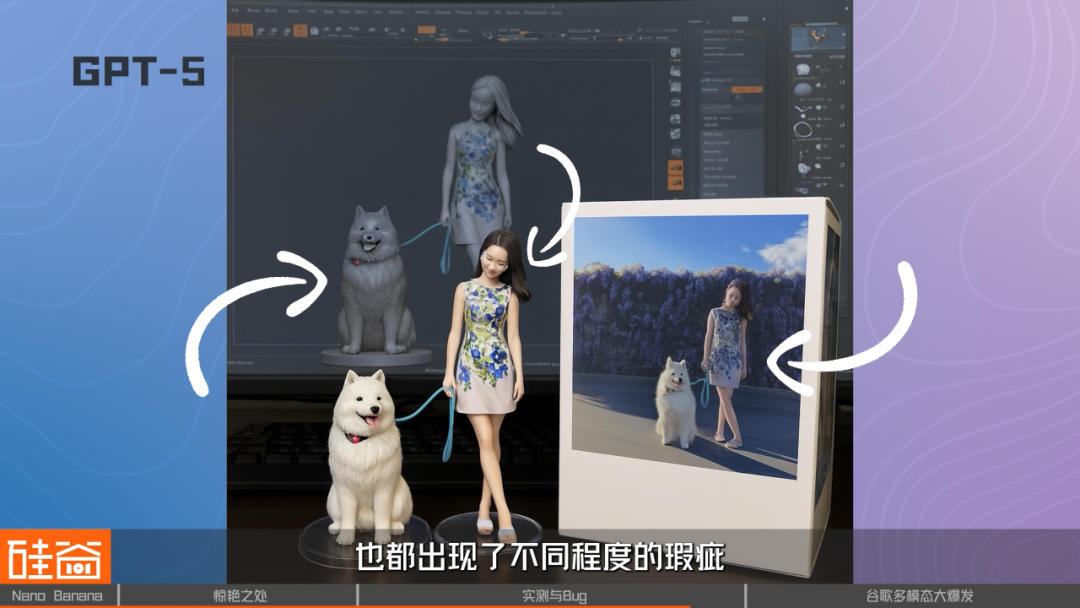
Task: Click the GPT-5 title label
Action: coord(138,72)
